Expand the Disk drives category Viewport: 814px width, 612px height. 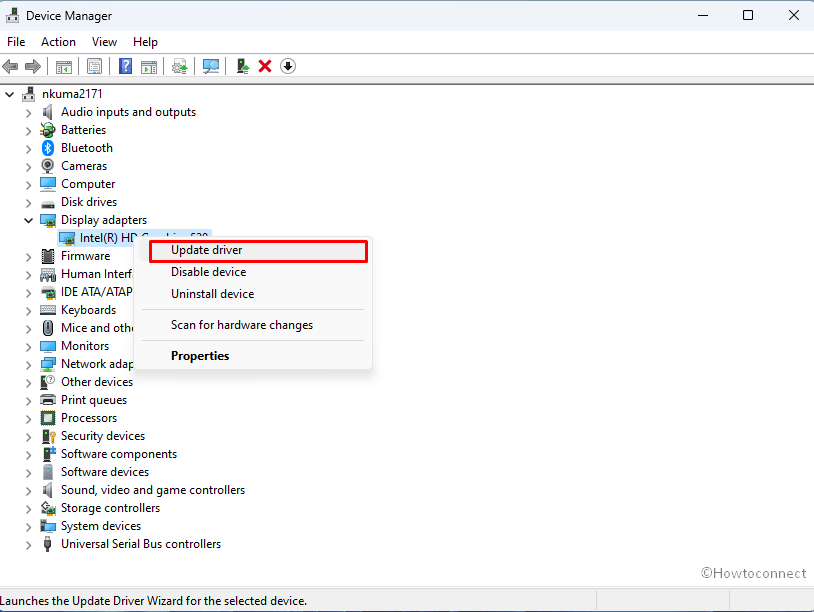tap(29, 202)
